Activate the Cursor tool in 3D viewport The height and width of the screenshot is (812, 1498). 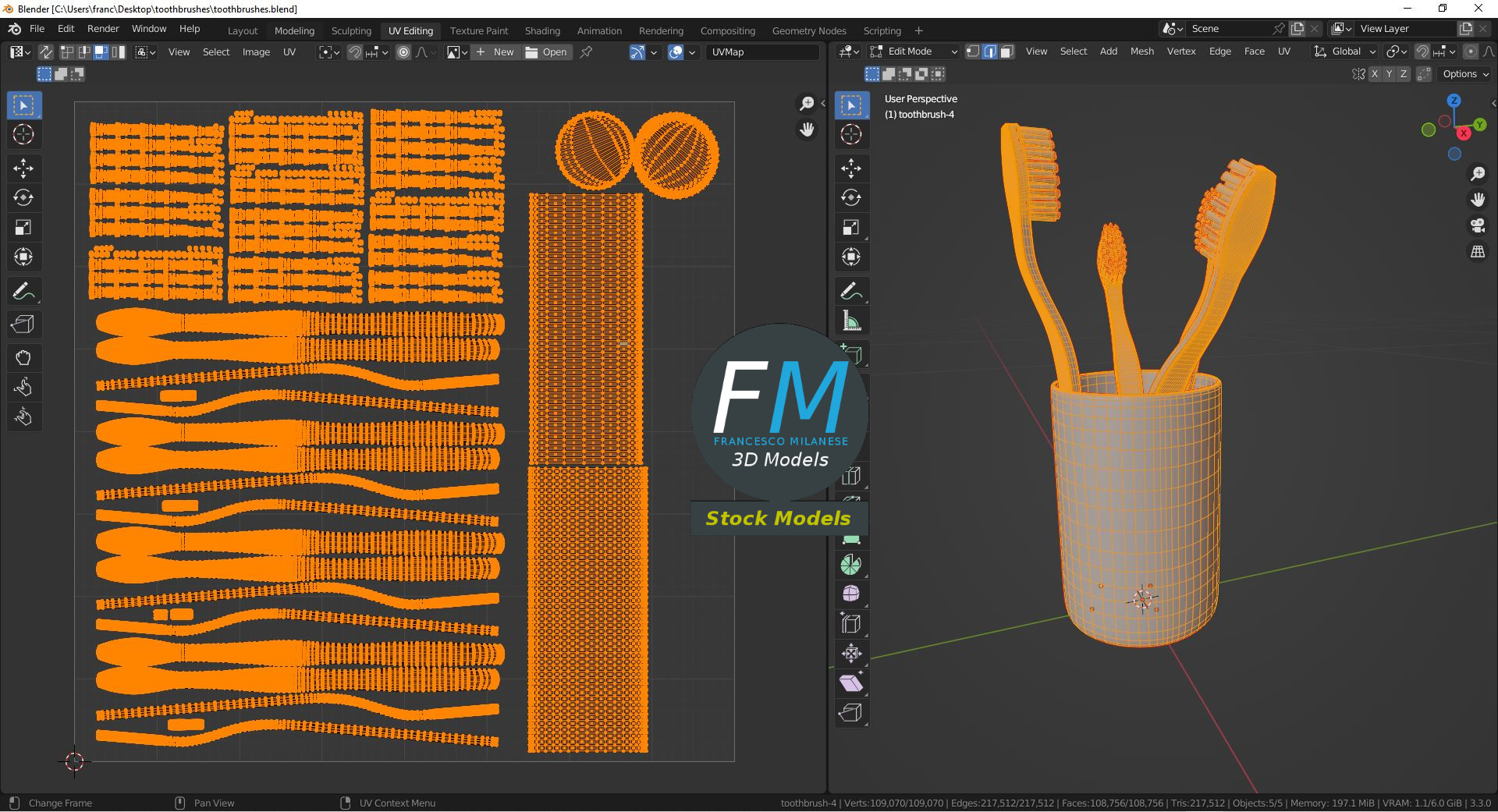pyautogui.click(x=851, y=134)
